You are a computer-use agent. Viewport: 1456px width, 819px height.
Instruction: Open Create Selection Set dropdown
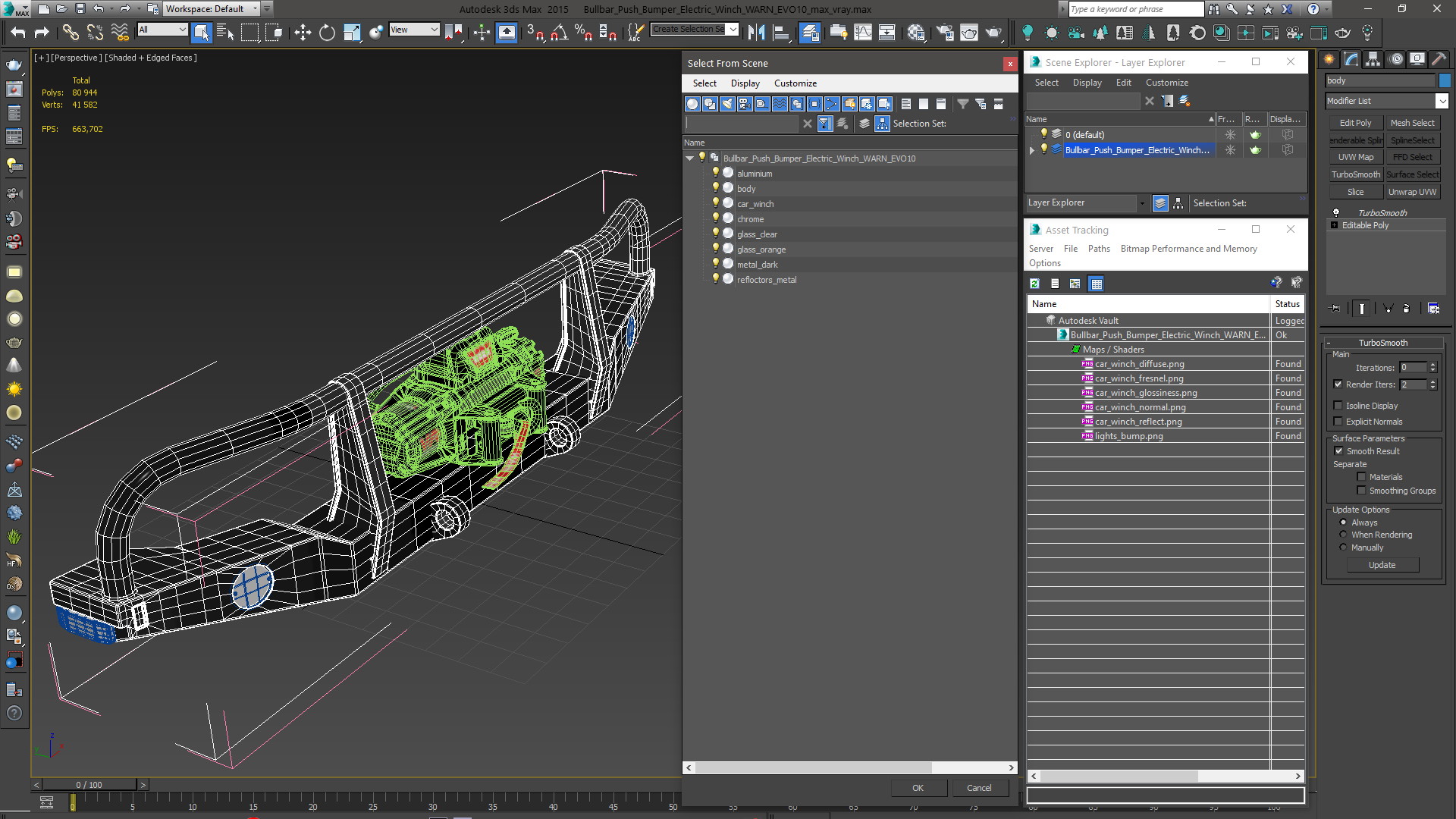(x=733, y=30)
